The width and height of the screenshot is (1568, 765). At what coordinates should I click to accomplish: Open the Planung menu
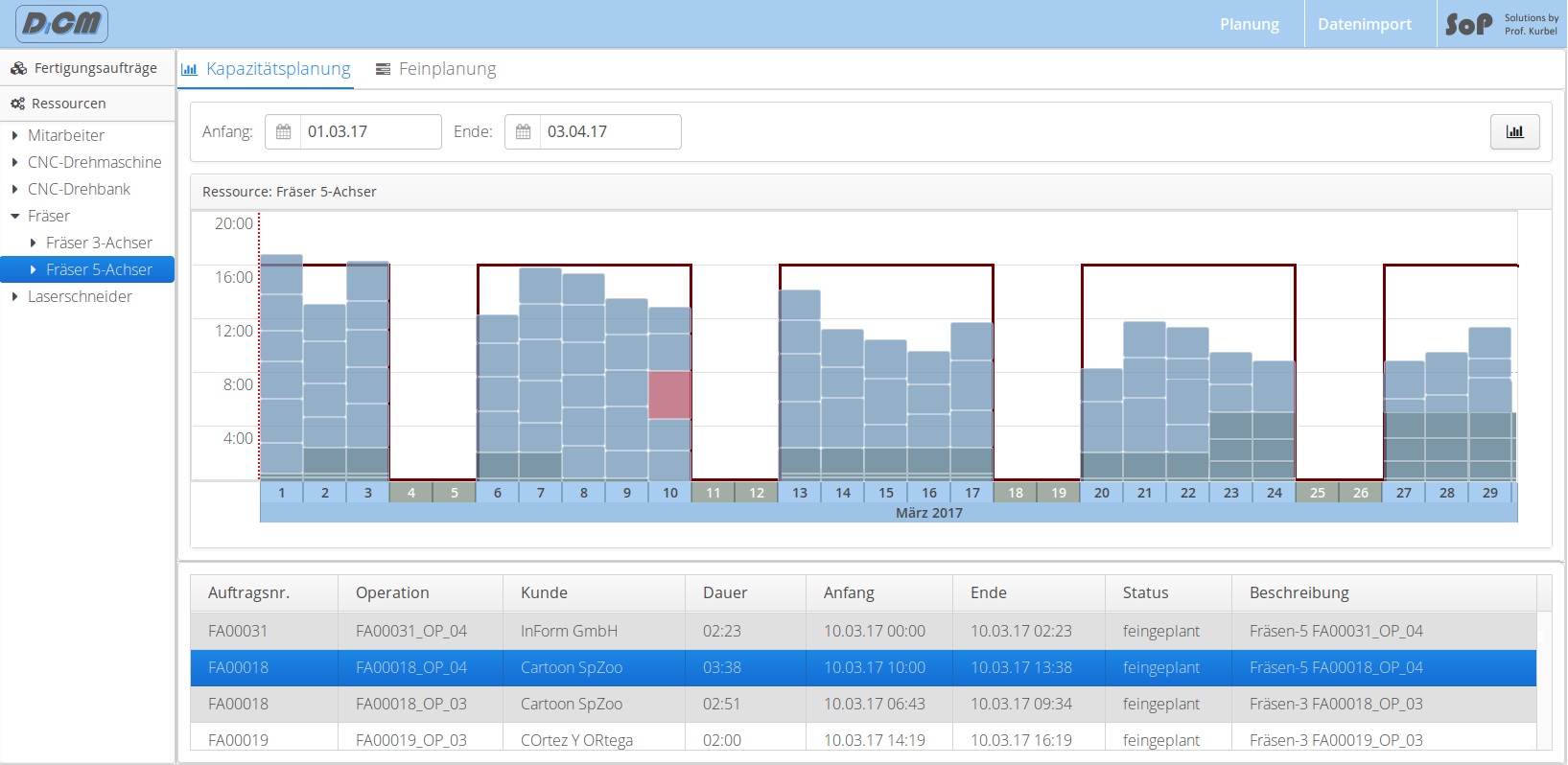click(x=1249, y=24)
